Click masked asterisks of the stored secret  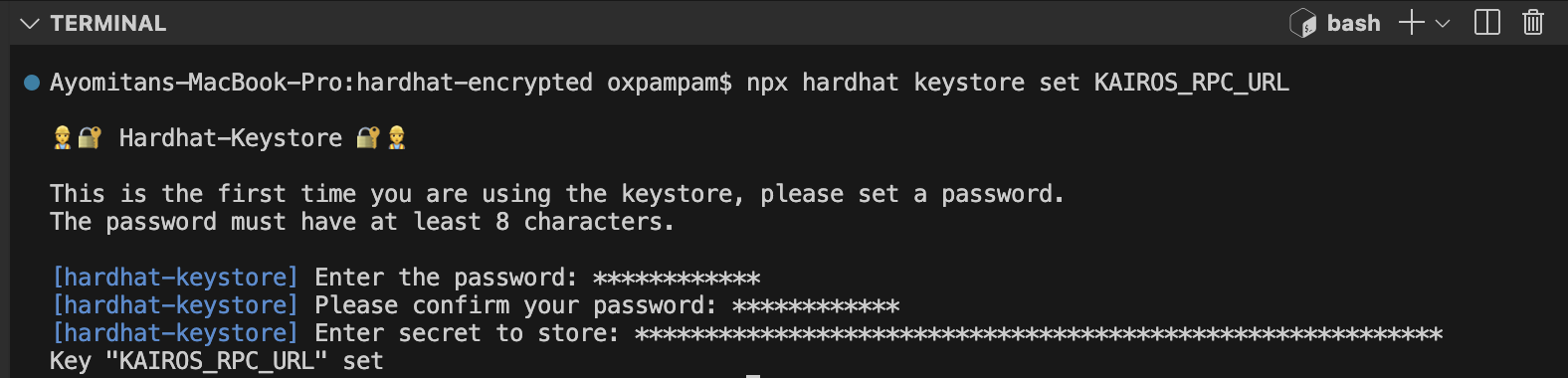(x=1039, y=334)
